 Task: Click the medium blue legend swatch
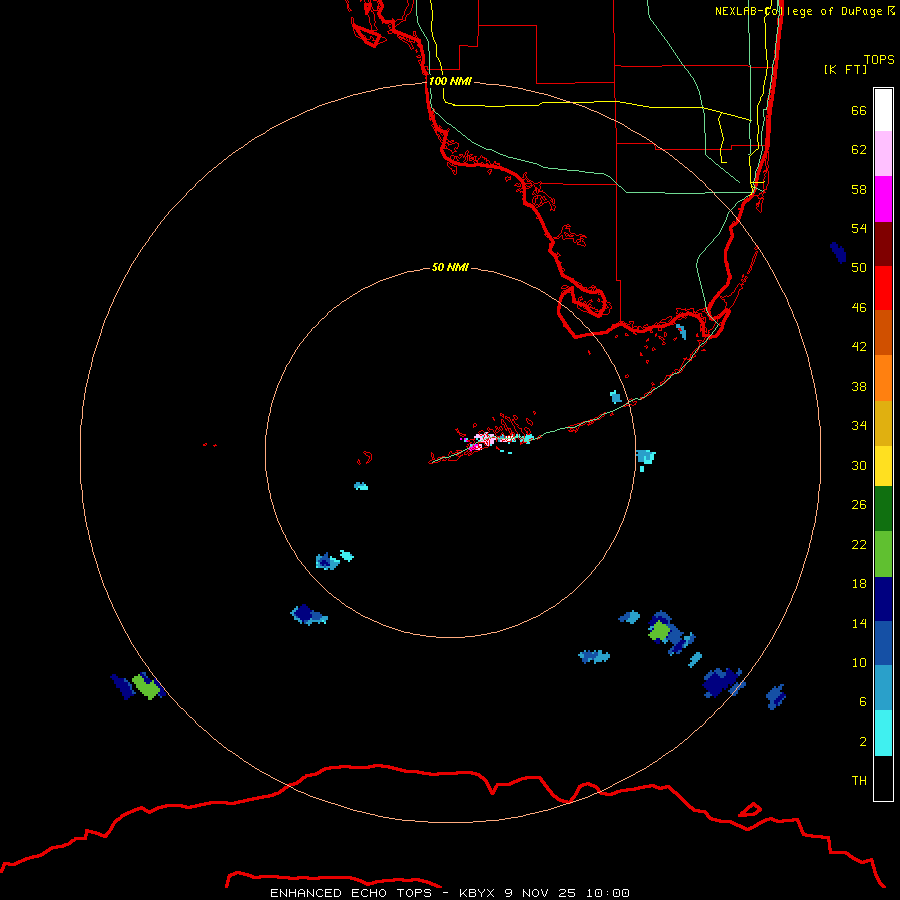point(883,643)
